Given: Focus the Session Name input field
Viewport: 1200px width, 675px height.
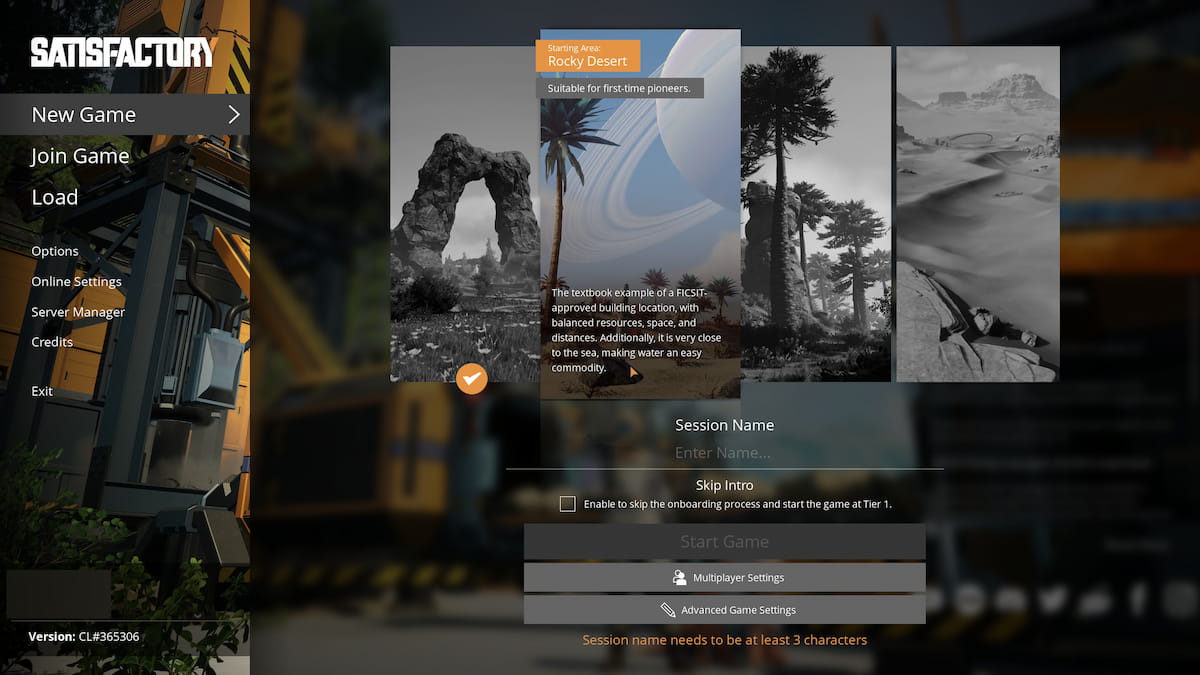Looking at the screenshot, I should (x=725, y=453).
